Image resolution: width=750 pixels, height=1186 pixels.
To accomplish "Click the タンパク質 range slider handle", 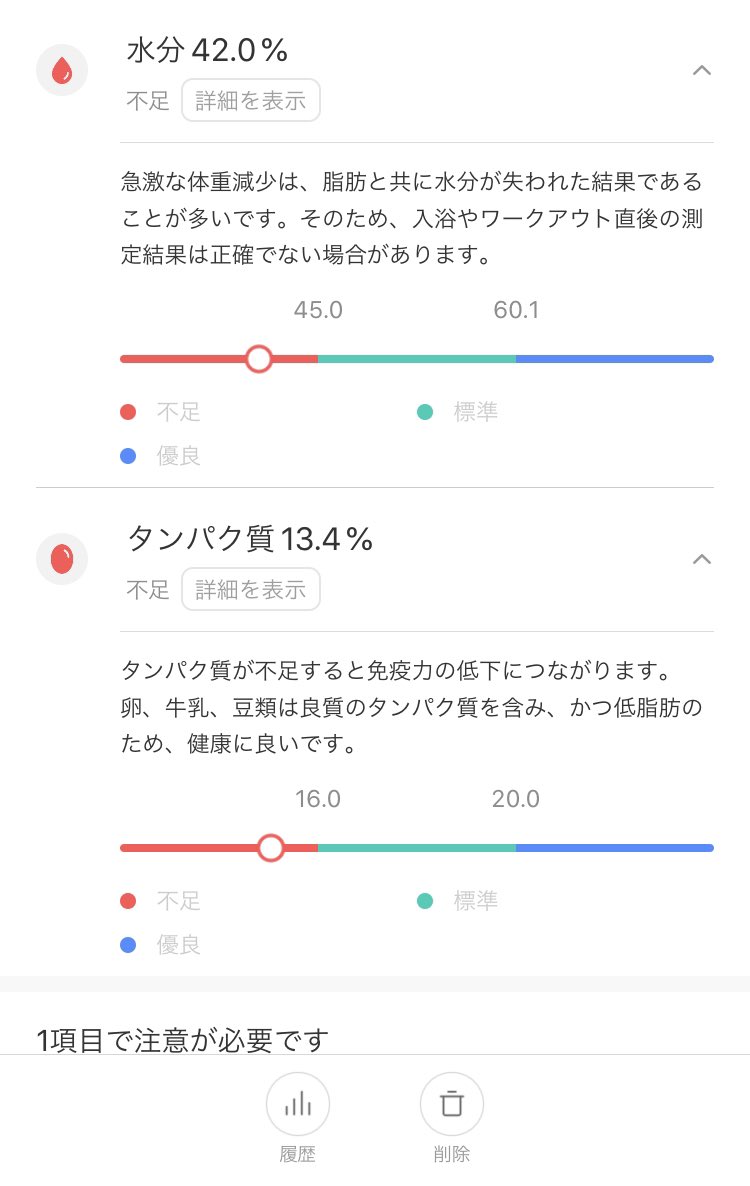I will tap(271, 848).
